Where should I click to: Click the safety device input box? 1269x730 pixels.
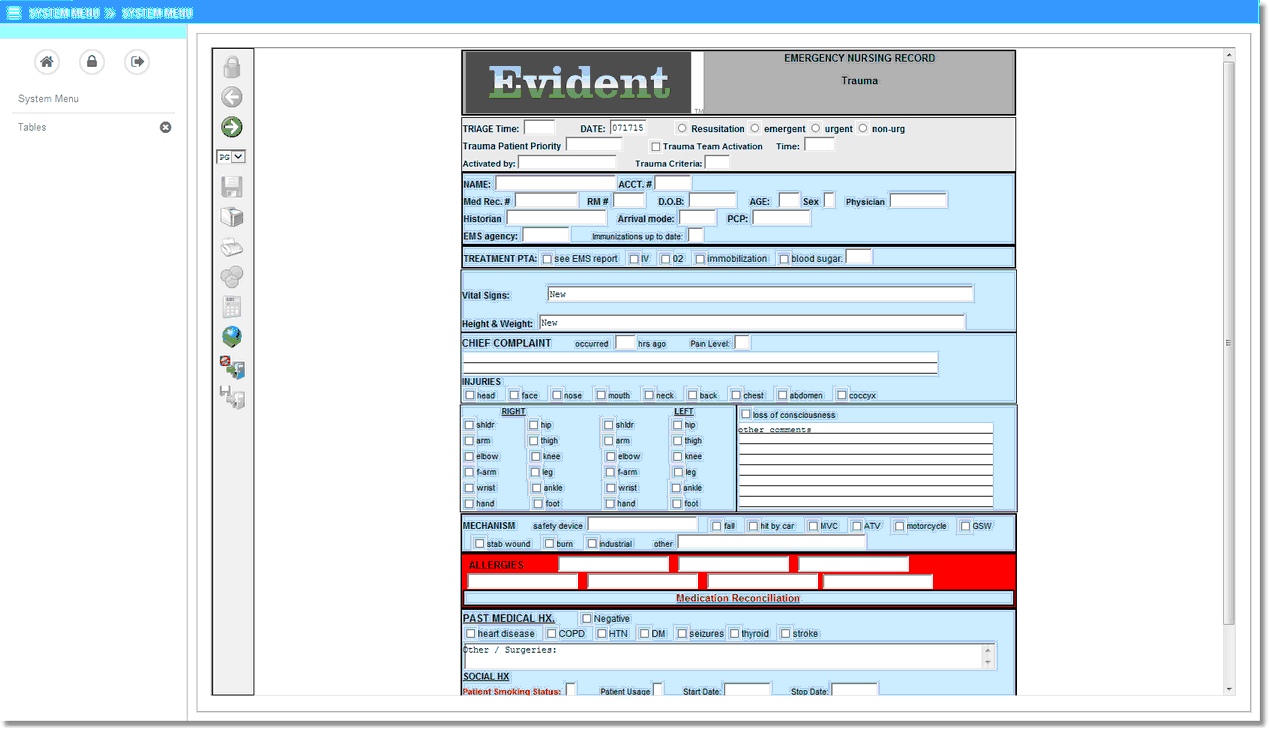coord(642,525)
